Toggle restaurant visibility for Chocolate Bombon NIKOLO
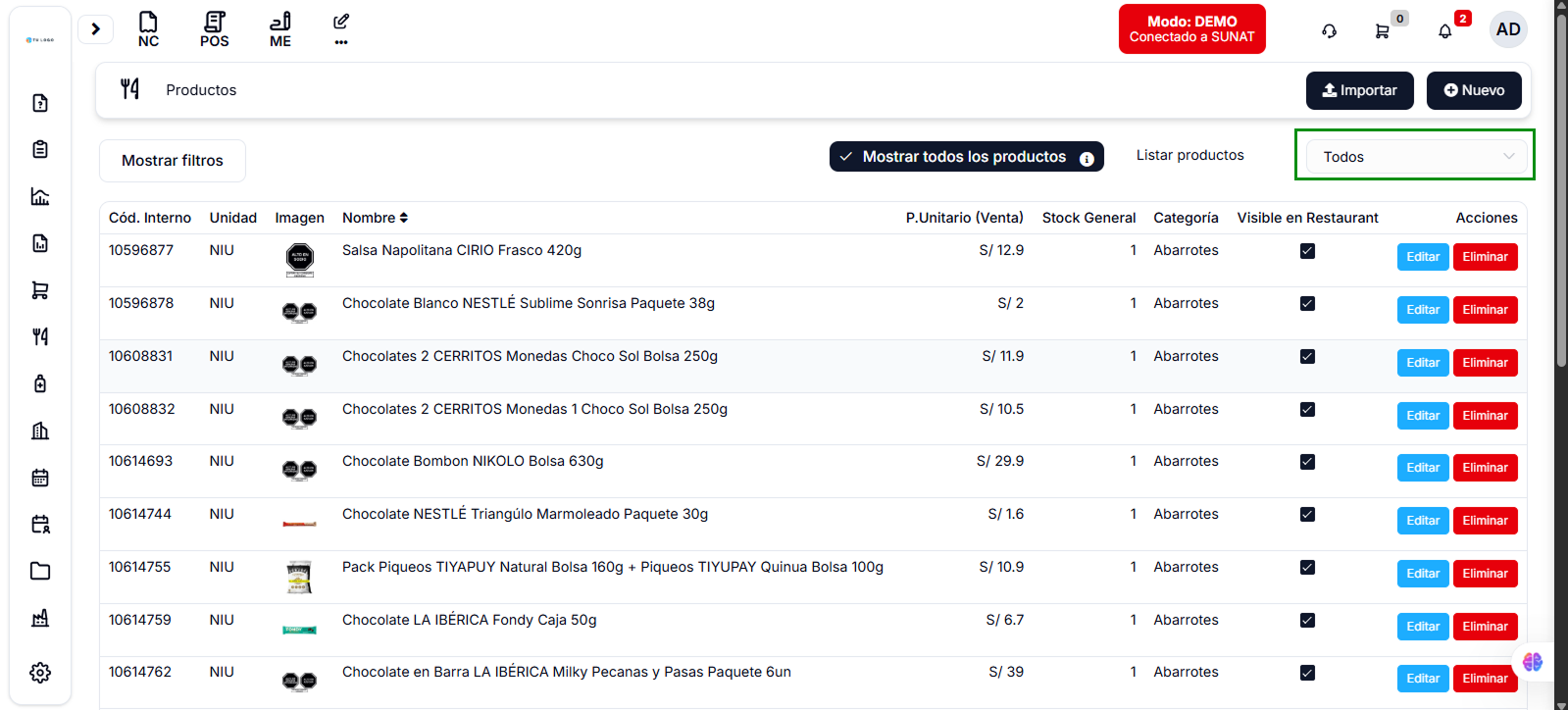The width and height of the screenshot is (1568, 710). point(1307,462)
